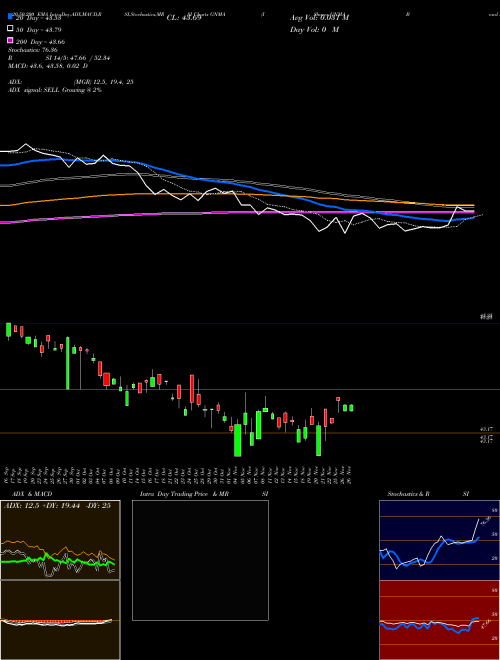
Task: Click the MACD histogram chart
Action: 60,620
